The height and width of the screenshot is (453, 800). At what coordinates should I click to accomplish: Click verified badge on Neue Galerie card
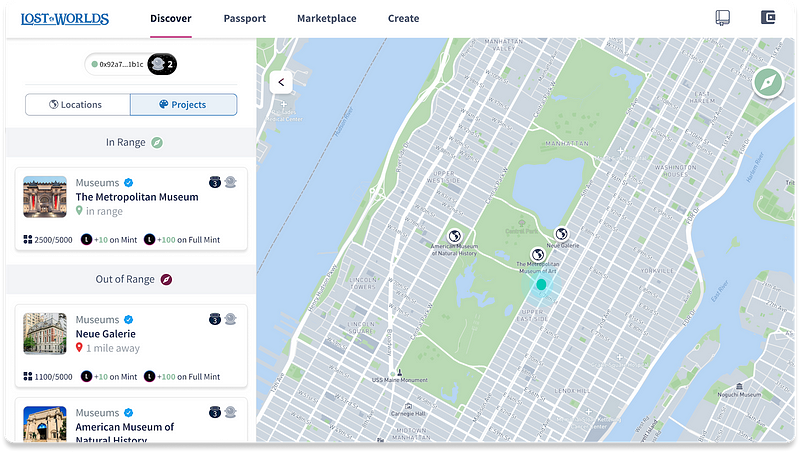coord(129,319)
